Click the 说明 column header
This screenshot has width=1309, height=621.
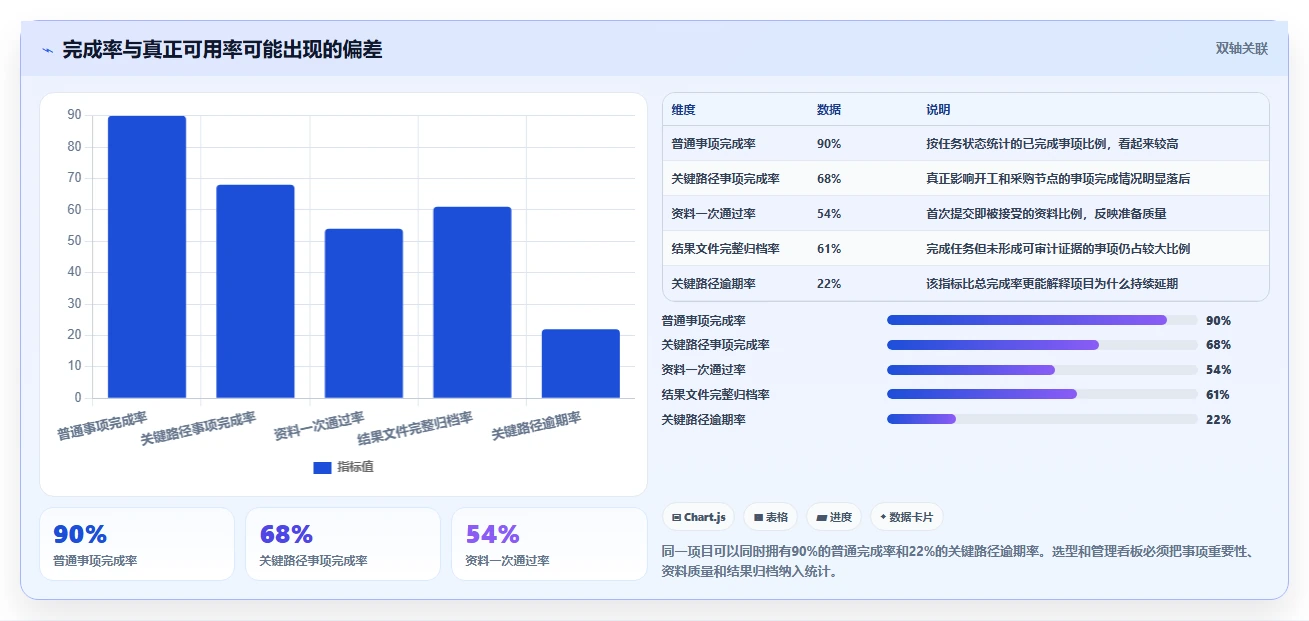tap(938, 110)
